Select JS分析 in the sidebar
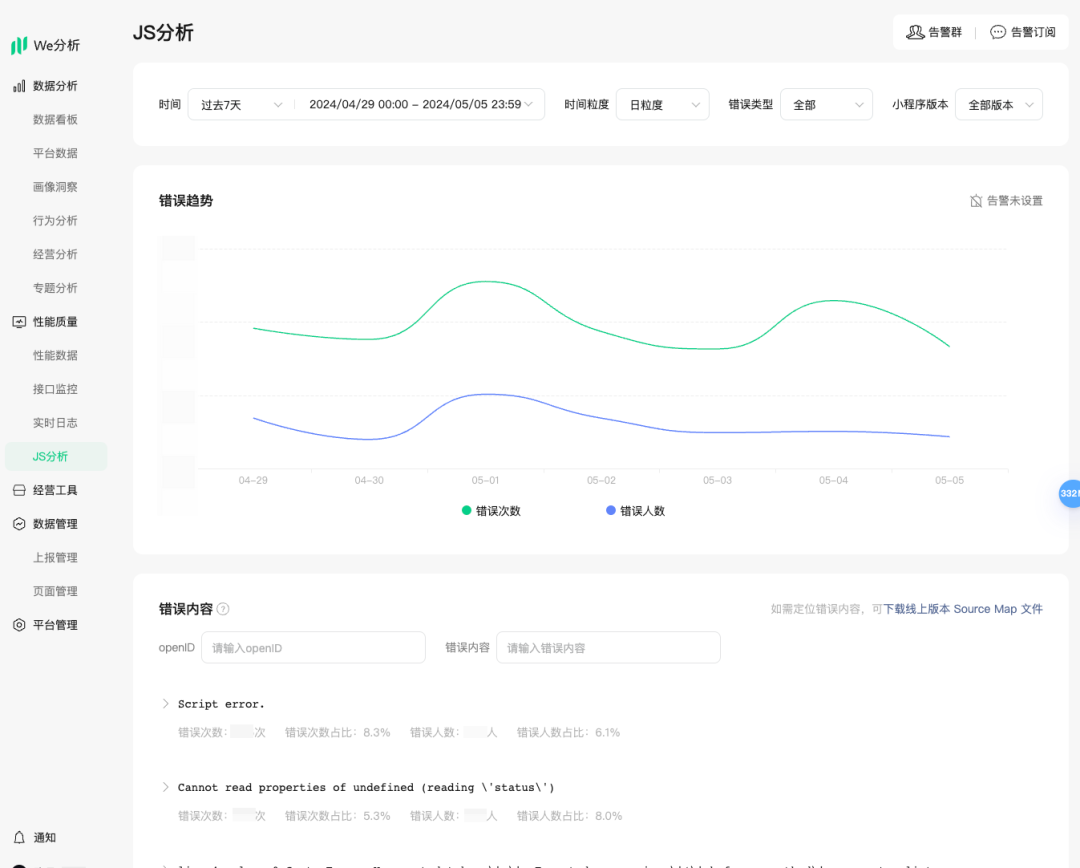 [x=56, y=457]
